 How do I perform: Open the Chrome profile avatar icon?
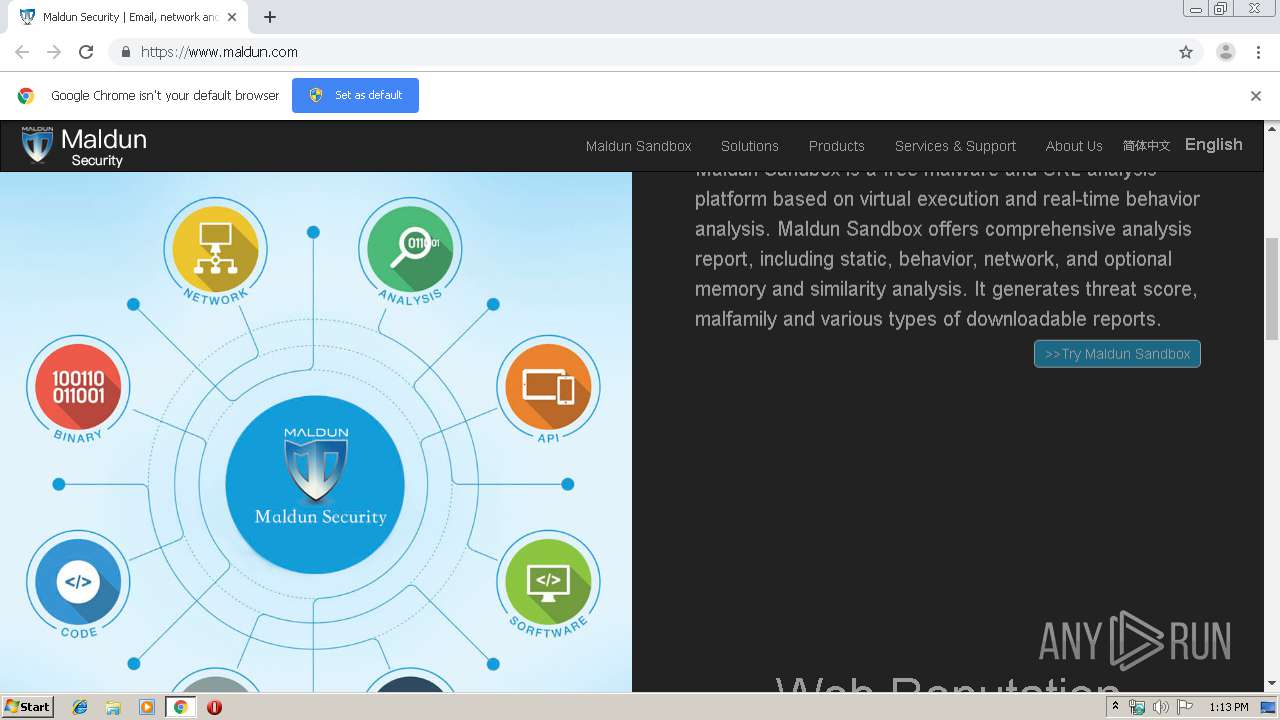(1226, 52)
